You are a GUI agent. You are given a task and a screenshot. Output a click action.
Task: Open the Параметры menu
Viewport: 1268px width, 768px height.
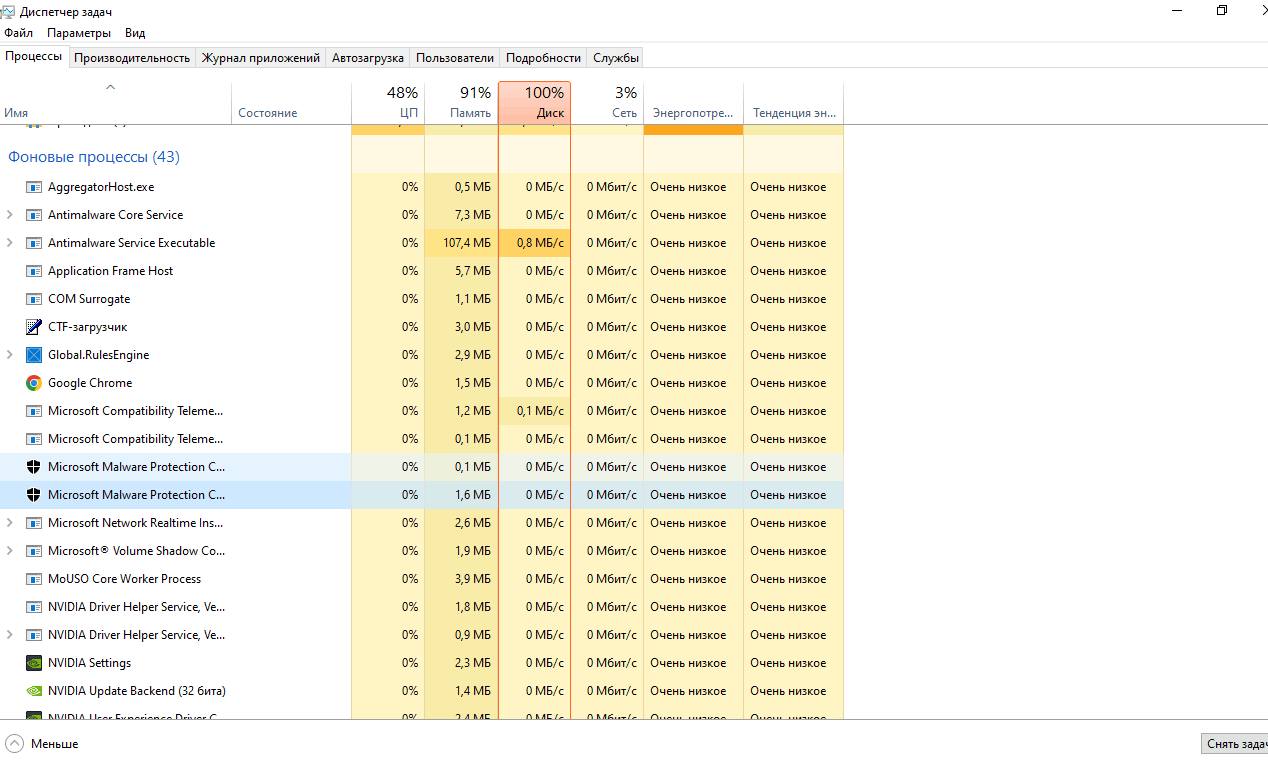tap(79, 32)
